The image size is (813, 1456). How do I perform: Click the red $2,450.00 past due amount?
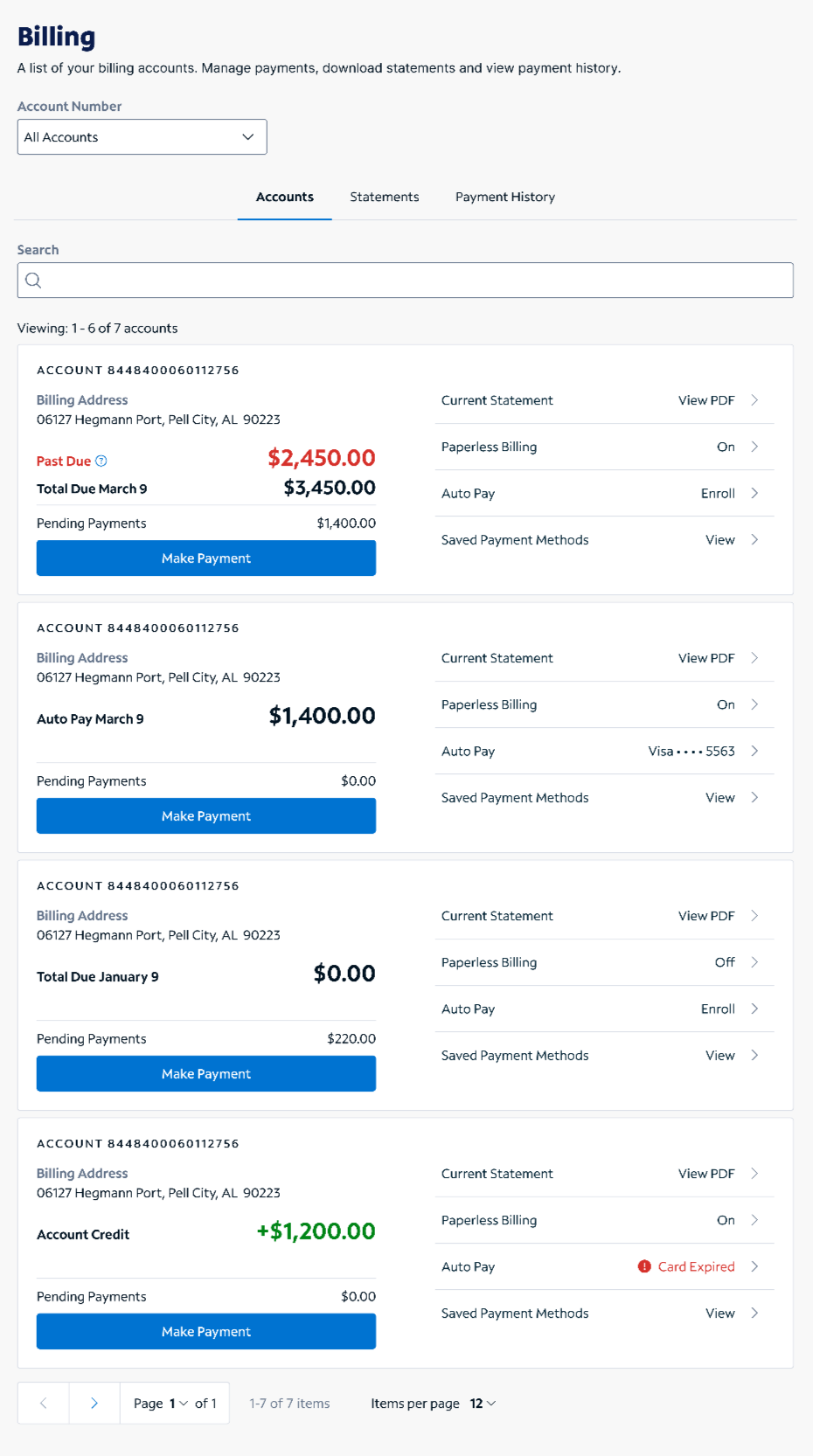click(x=322, y=458)
